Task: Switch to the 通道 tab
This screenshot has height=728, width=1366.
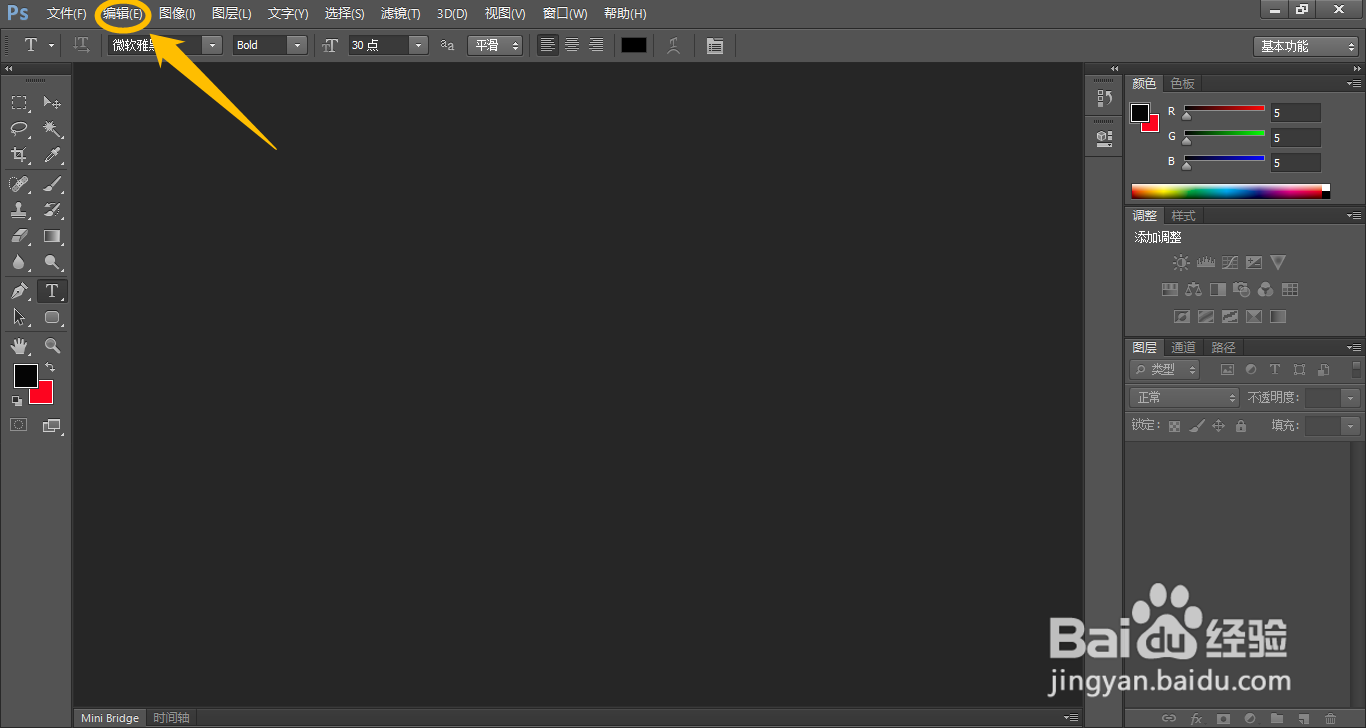Action: (x=1183, y=347)
